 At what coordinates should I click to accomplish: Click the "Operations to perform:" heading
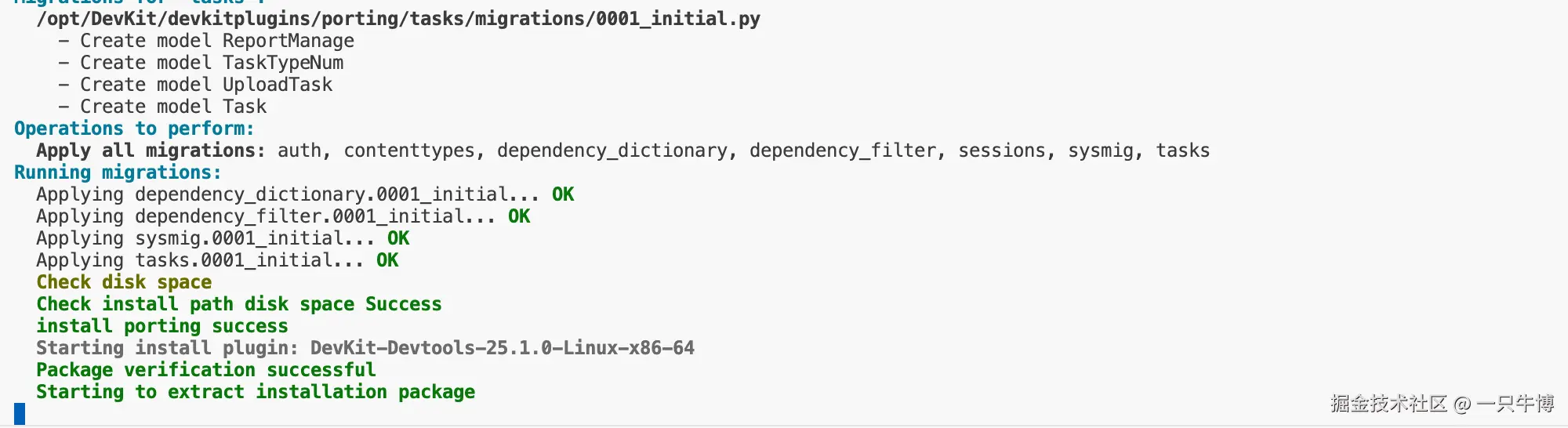point(134,129)
